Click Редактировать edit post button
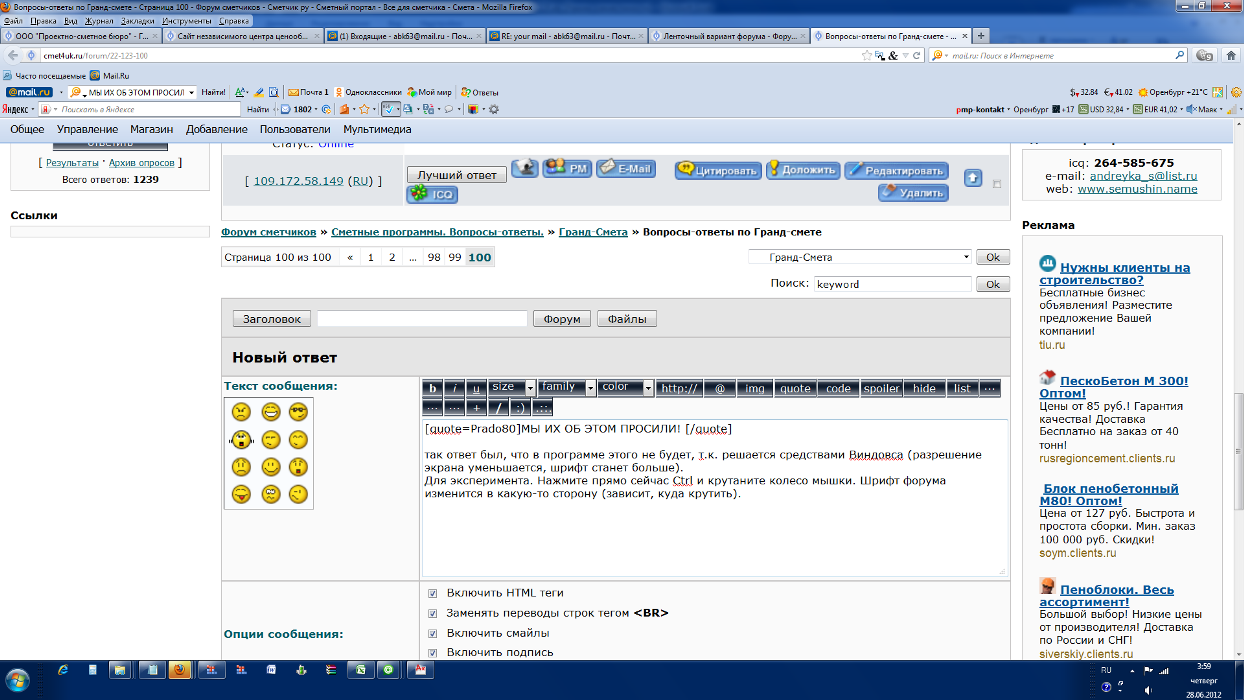This screenshot has height=700, width=1244. click(x=896, y=170)
